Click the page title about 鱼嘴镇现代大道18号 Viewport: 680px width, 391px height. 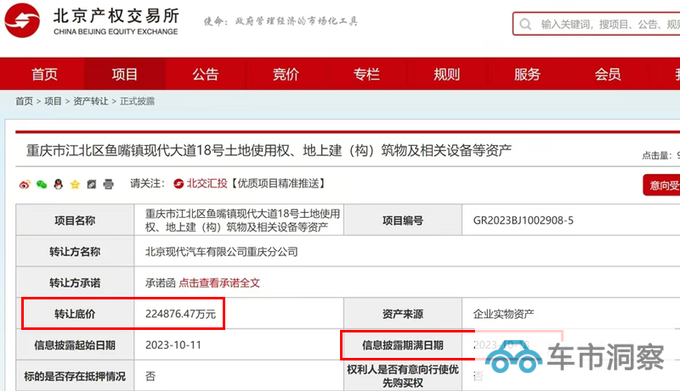tap(269, 150)
